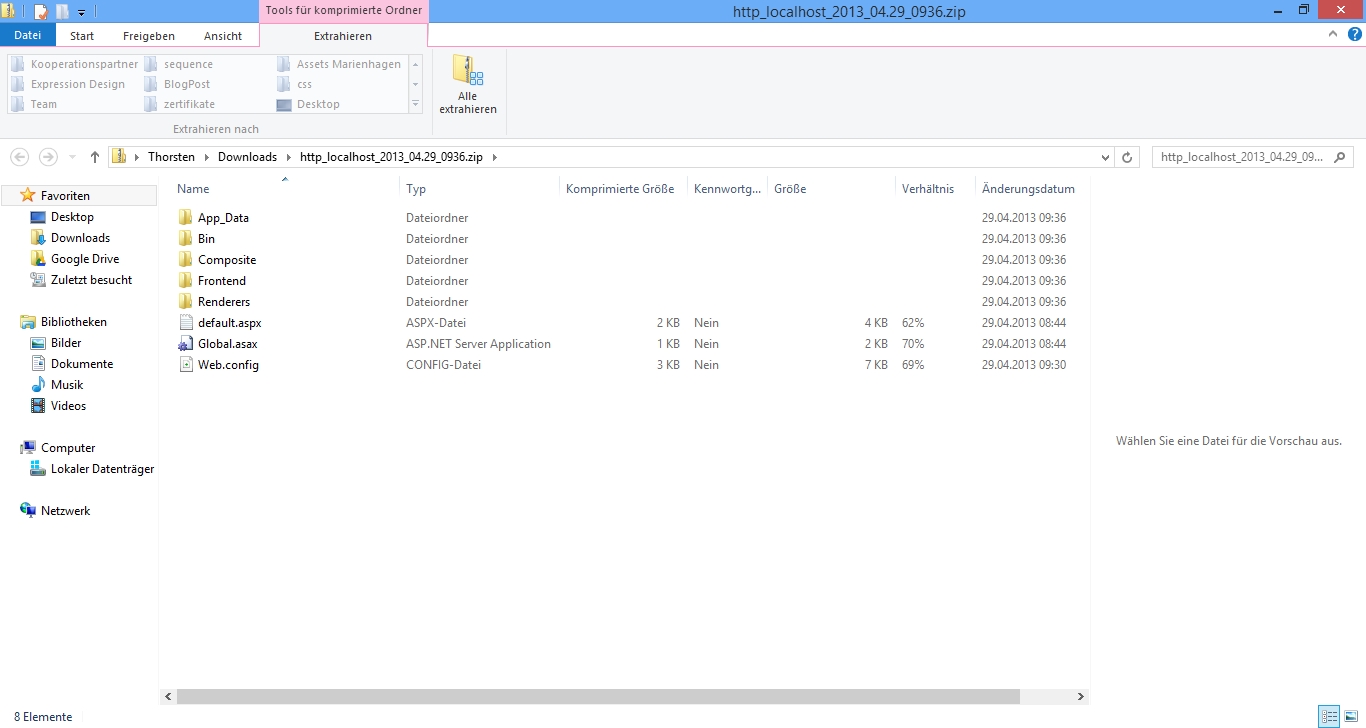This screenshot has width=1366, height=728.
Task: Click the App_Data folder icon
Action: pos(185,218)
